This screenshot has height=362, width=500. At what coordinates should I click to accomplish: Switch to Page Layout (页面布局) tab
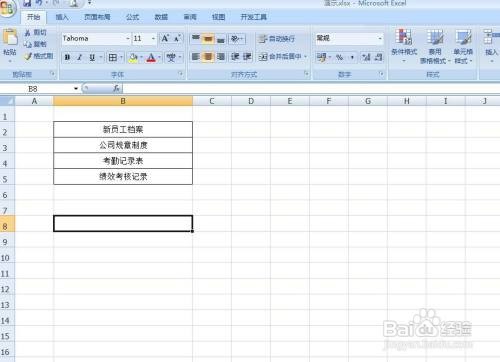pos(97,17)
